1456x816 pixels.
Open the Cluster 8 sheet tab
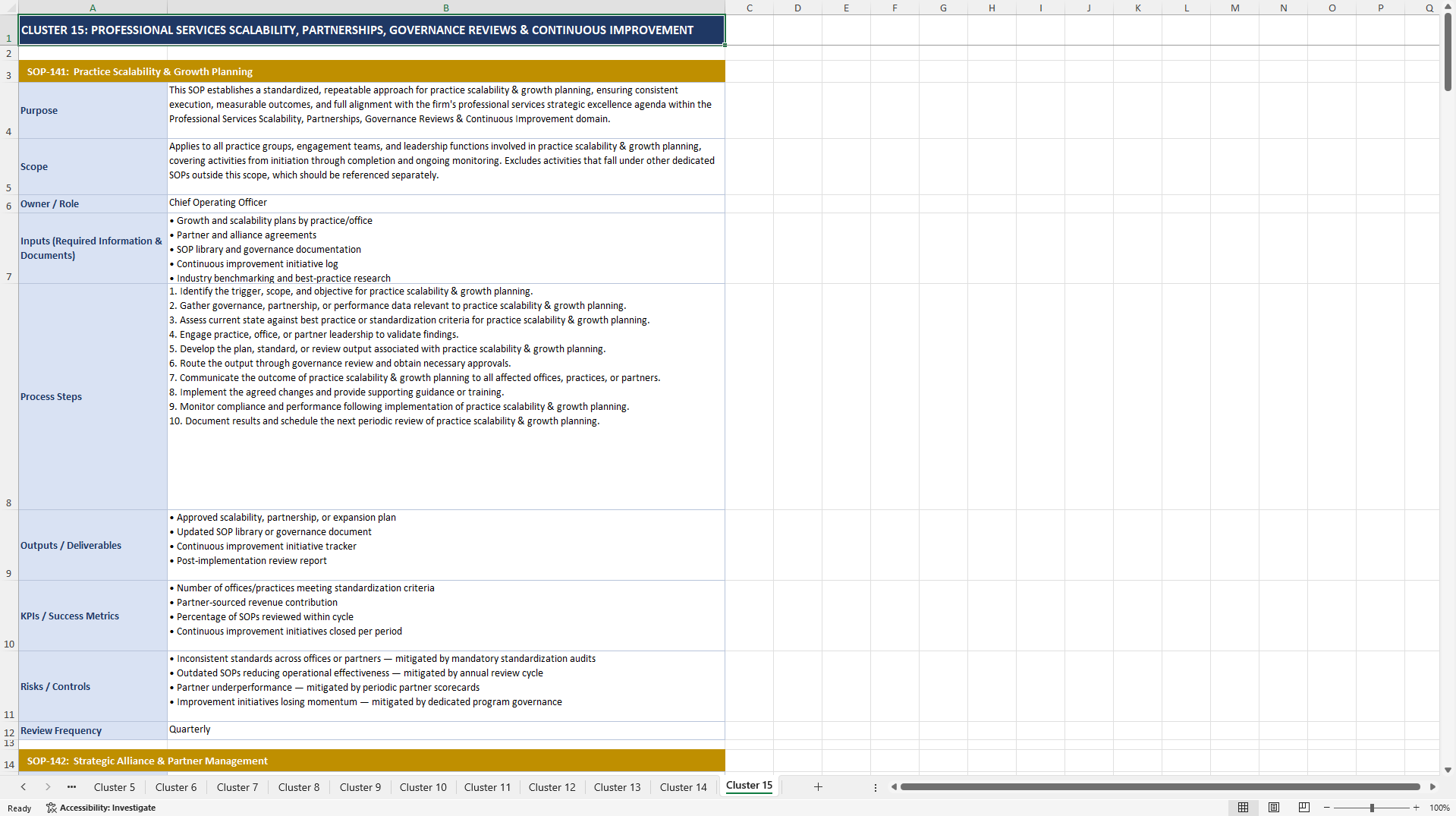pyautogui.click(x=299, y=787)
